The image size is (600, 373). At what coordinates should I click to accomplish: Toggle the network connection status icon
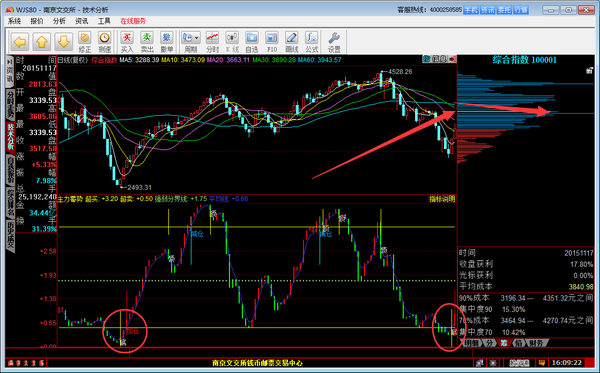pyautogui.click(x=479, y=362)
